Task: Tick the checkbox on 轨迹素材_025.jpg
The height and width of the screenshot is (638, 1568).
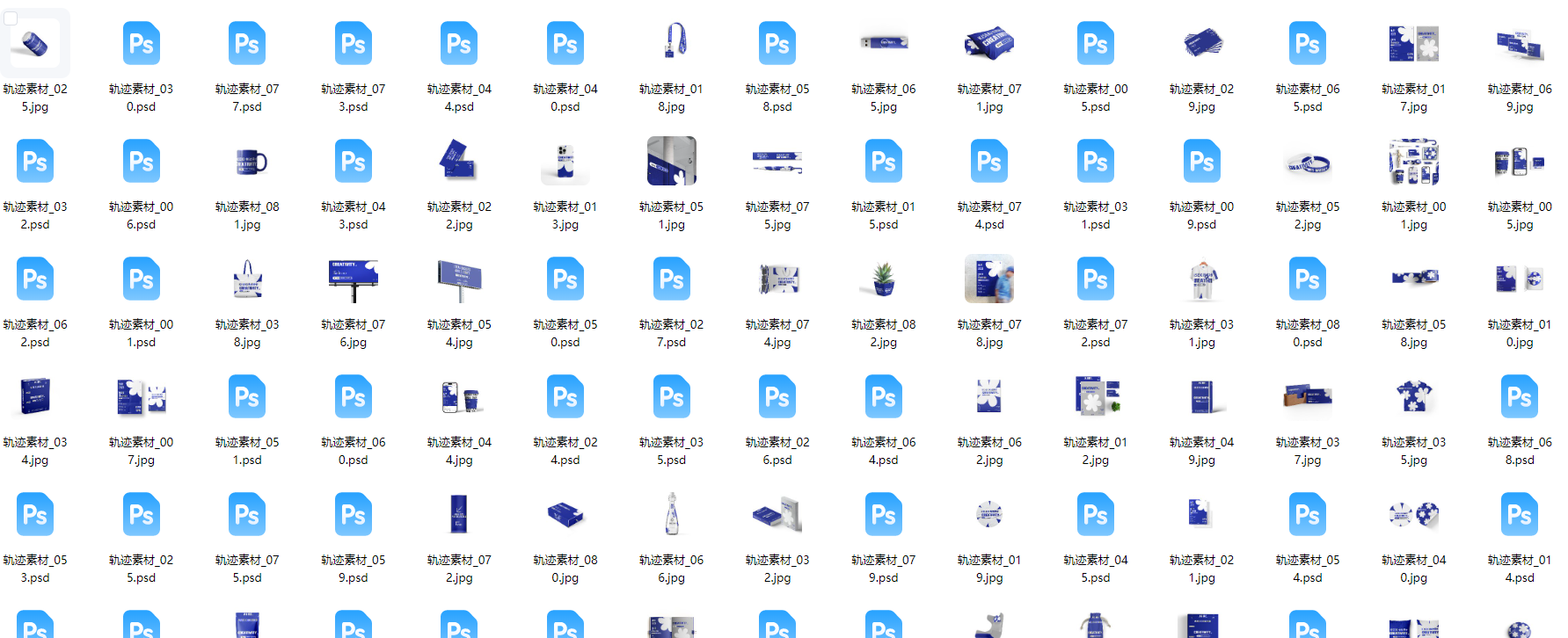Action: pyautogui.click(x=11, y=18)
